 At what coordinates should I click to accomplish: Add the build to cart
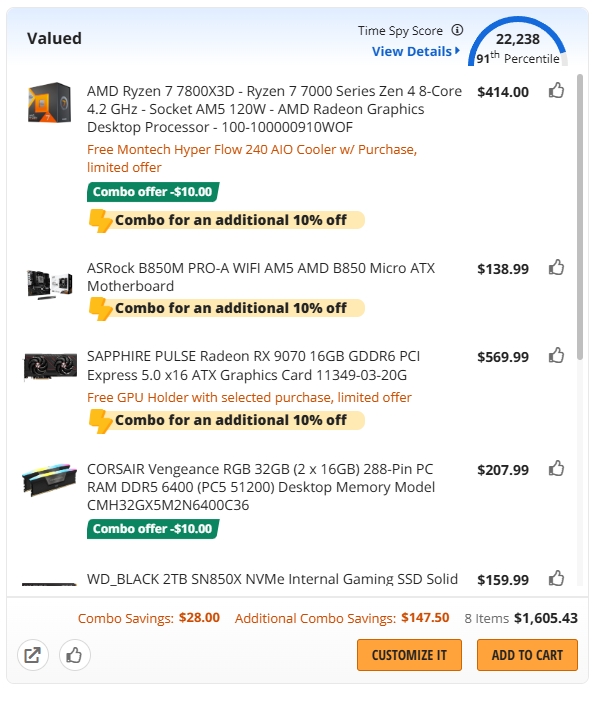pyautogui.click(x=527, y=655)
